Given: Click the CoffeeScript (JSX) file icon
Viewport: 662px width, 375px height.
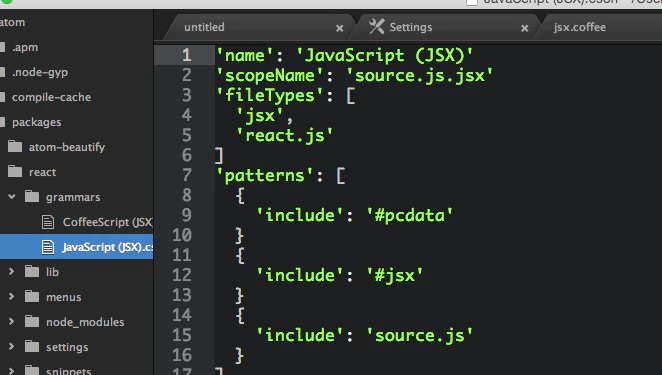Looking at the screenshot, I should pos(48,222).
